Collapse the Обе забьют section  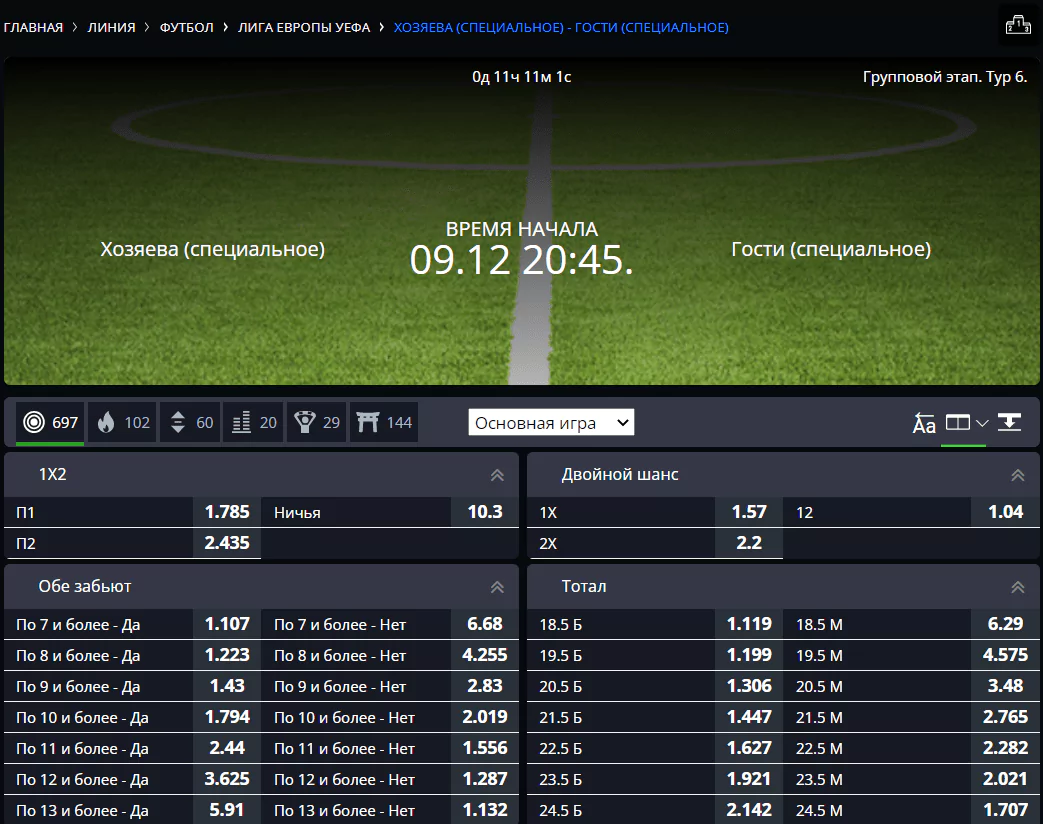[497, 587]
